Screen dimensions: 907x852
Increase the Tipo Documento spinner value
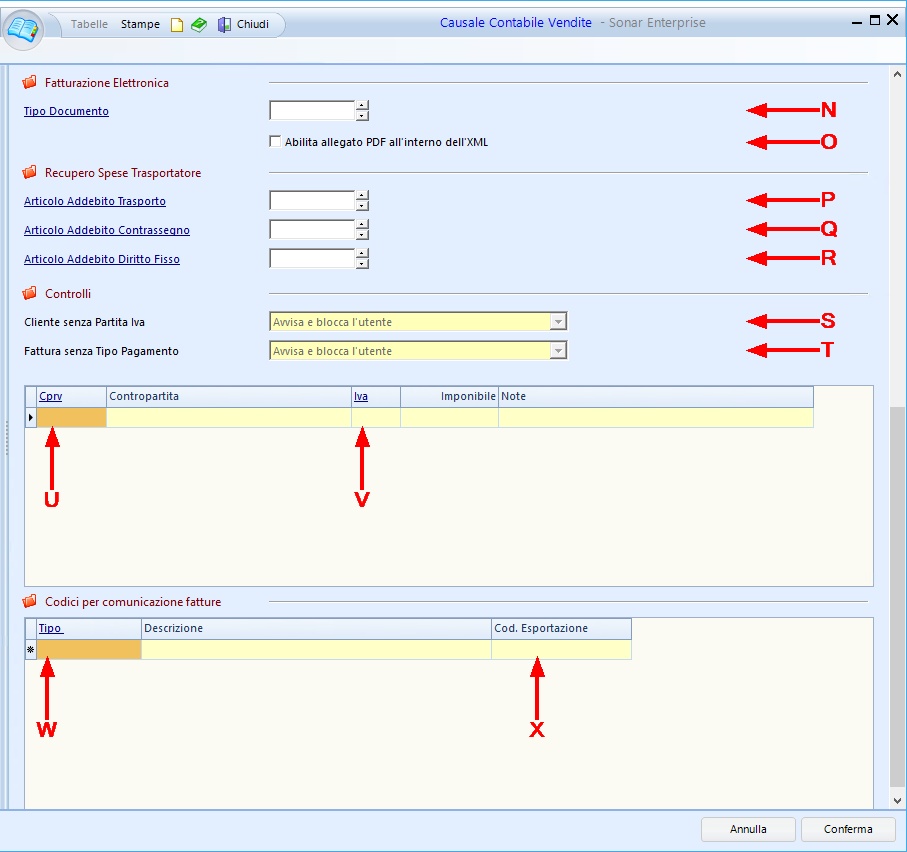pos(362,106)
